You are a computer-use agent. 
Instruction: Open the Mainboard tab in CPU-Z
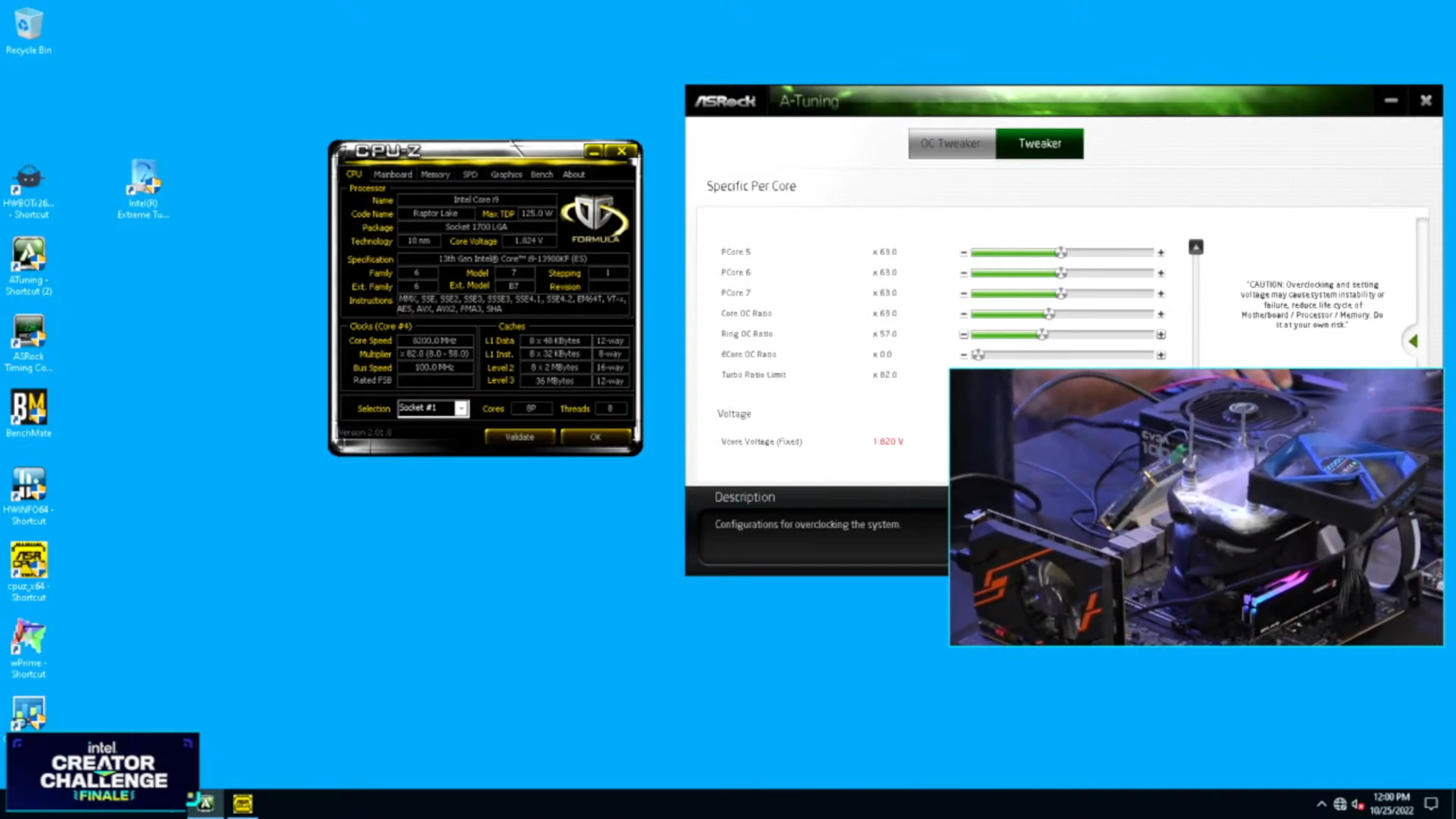[x=392, y=175]
